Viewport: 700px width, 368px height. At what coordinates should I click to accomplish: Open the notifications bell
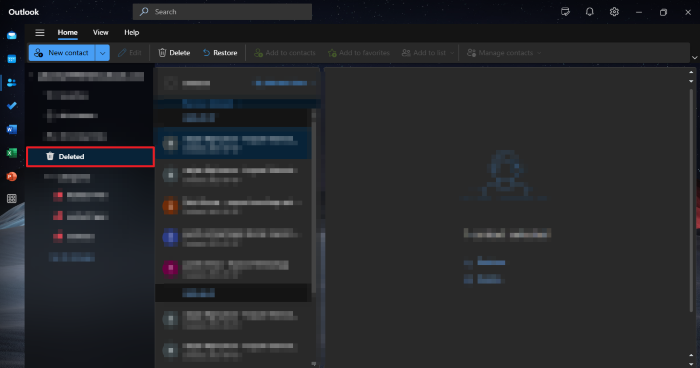click(590, 12)
